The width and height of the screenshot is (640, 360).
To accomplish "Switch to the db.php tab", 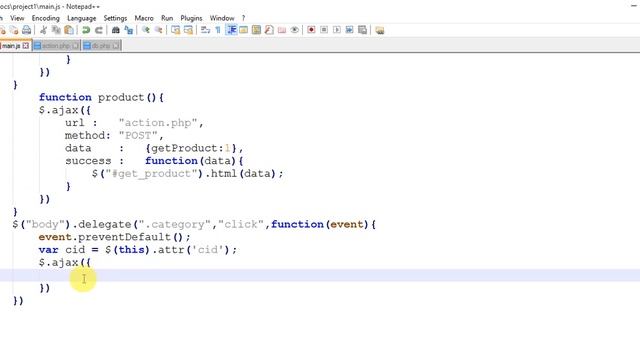I will 101,46.
